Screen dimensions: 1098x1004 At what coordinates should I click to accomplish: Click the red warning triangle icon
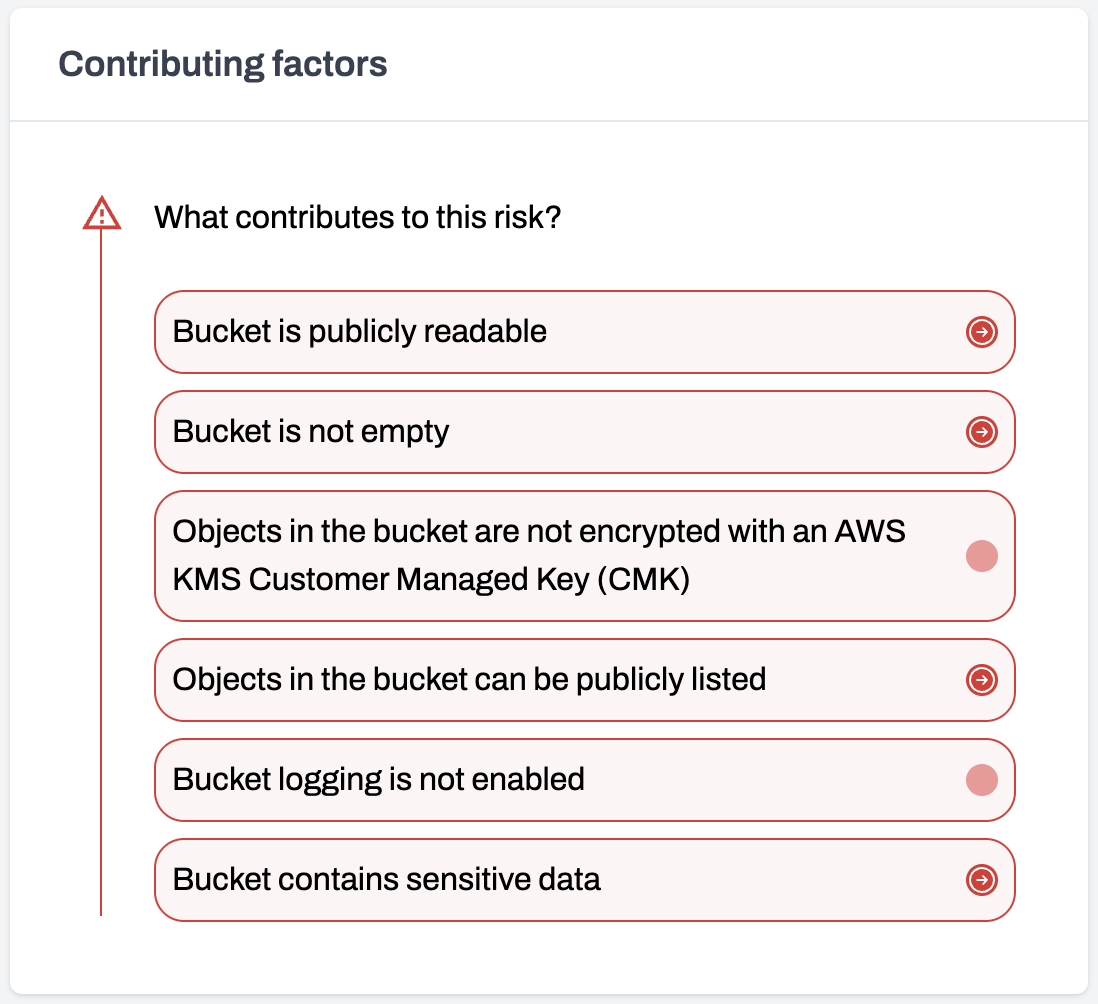tap(102, 213)
